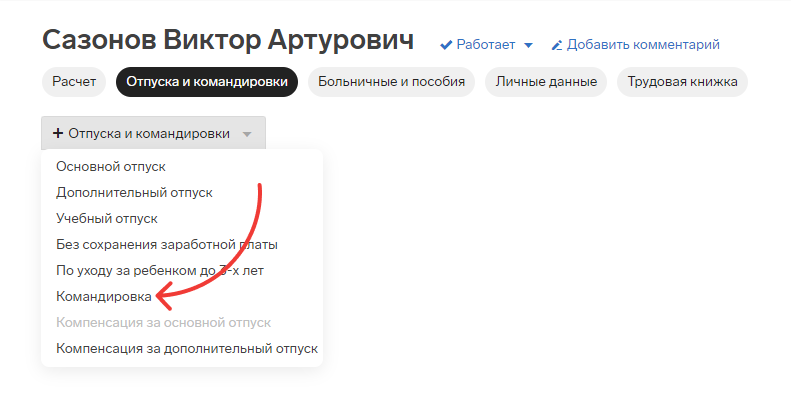Click the Командировка menu item
The width and height of the screenshot is (791, 396).
[103, 297]
